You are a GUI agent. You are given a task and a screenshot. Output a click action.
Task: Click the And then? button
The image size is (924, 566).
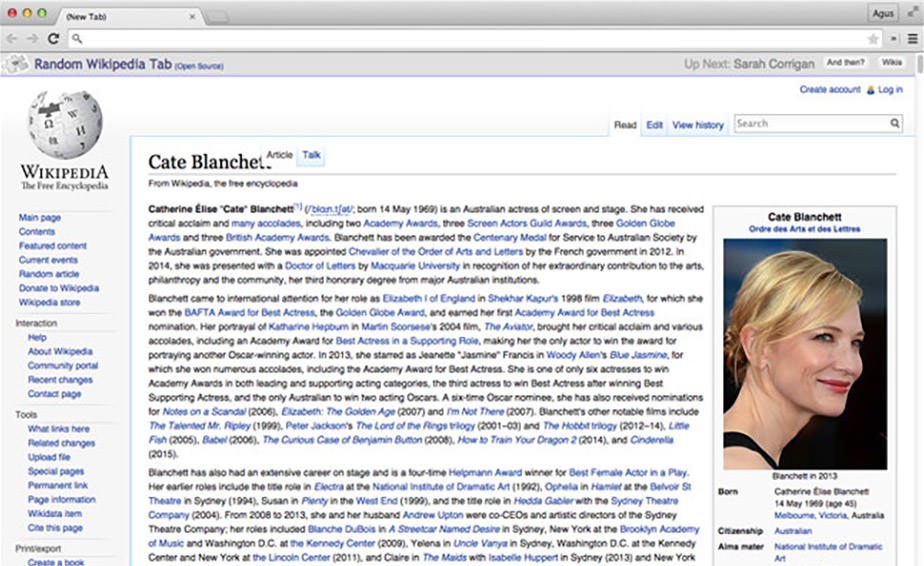pyautogui.click(x=845, y=62)
